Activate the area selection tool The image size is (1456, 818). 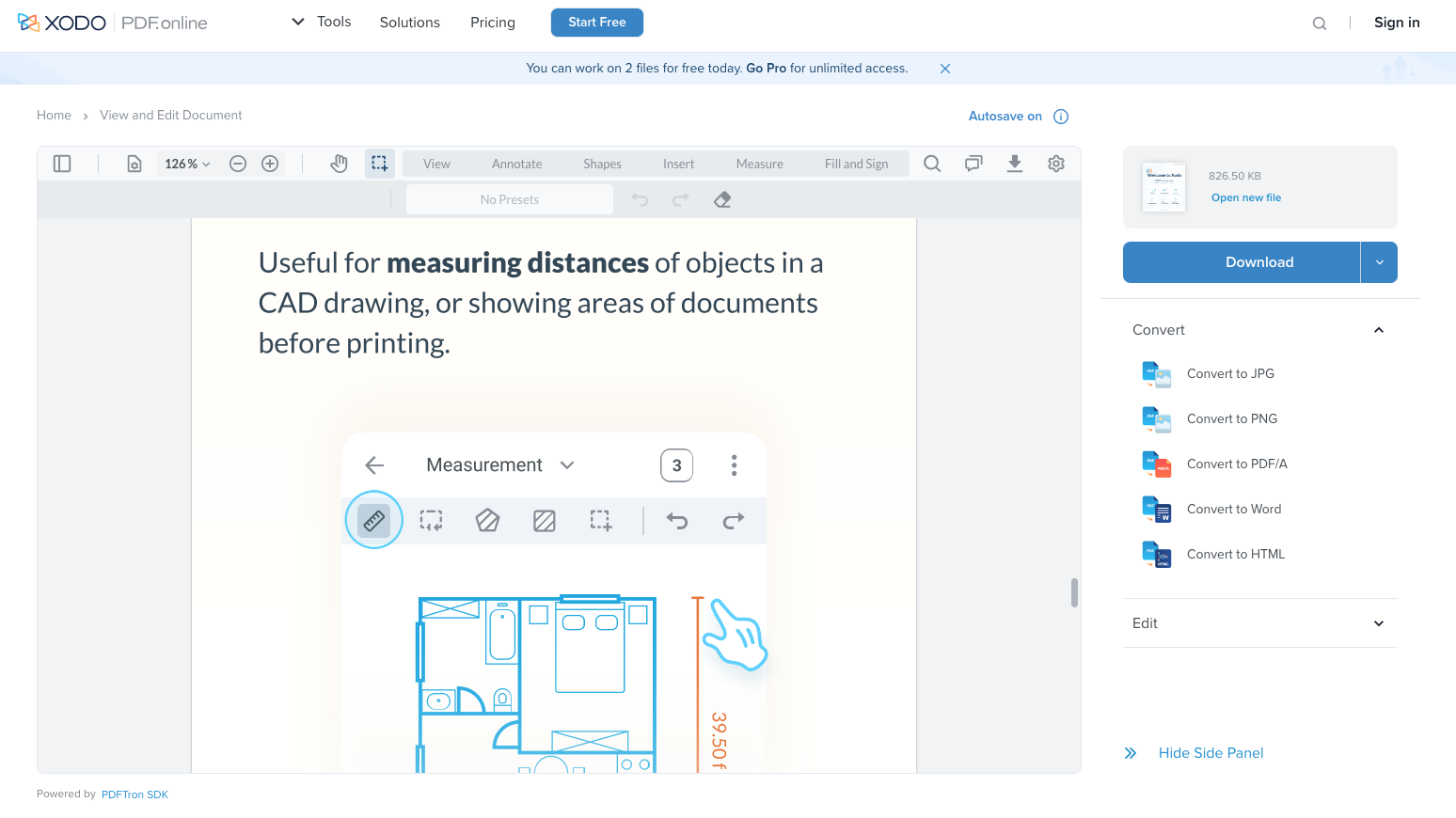(x=379, y=164)
